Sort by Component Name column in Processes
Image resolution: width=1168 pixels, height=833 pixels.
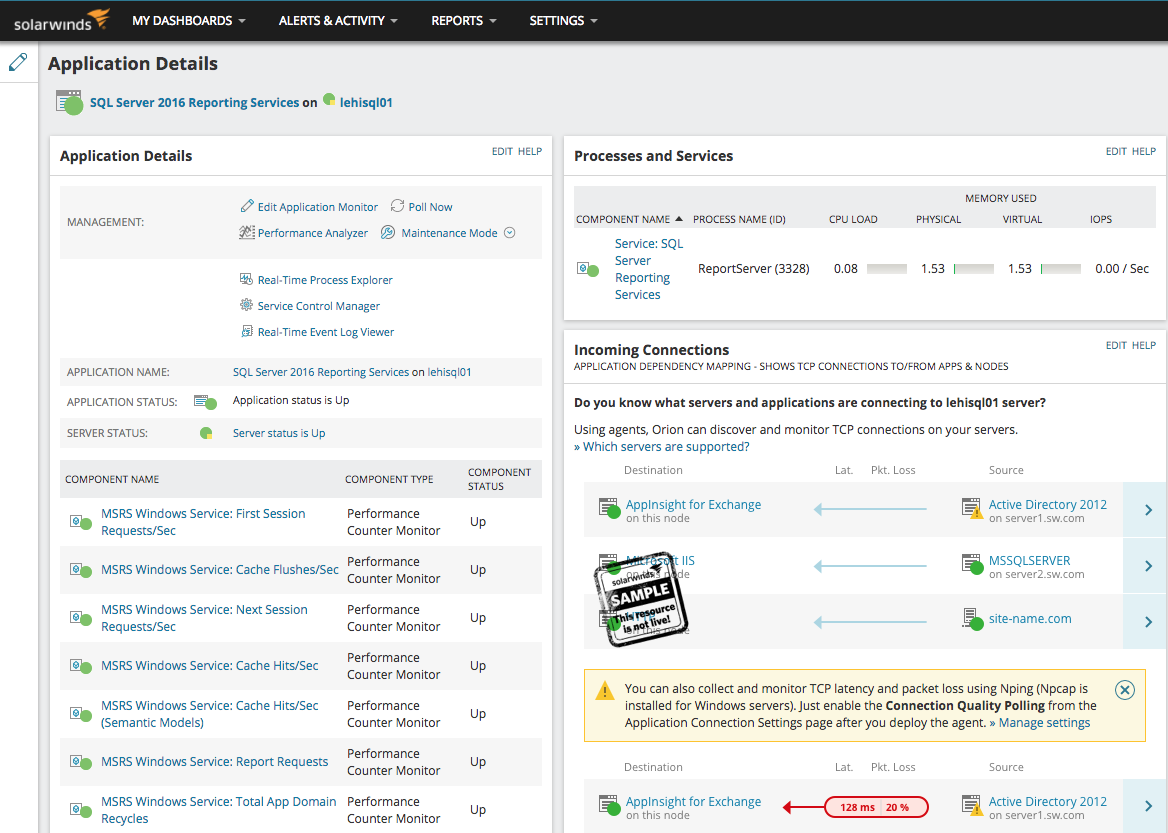[629, 219]
